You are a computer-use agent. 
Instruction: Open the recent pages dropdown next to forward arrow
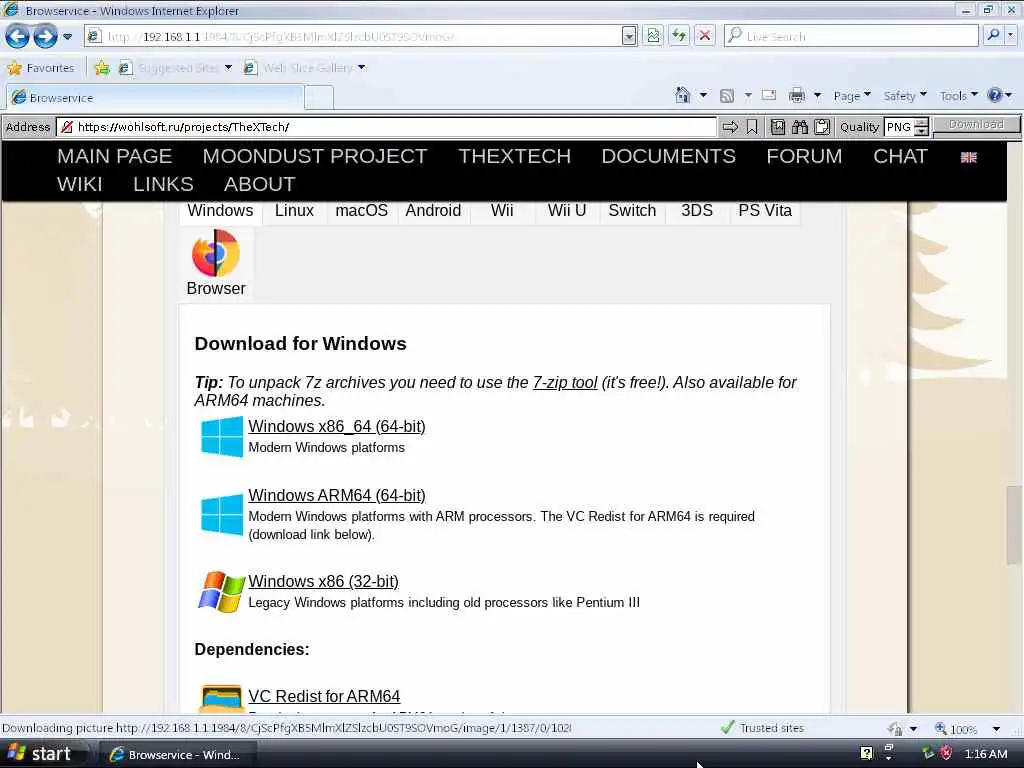point(67,37)
